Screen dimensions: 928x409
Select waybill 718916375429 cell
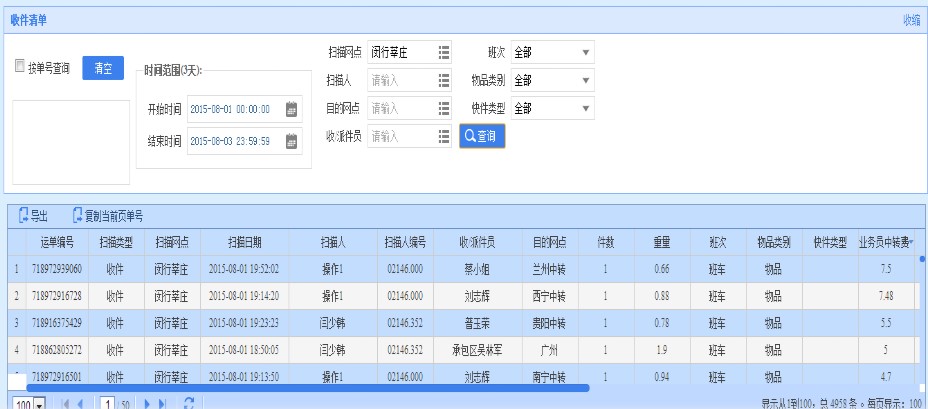coord(57,323)
